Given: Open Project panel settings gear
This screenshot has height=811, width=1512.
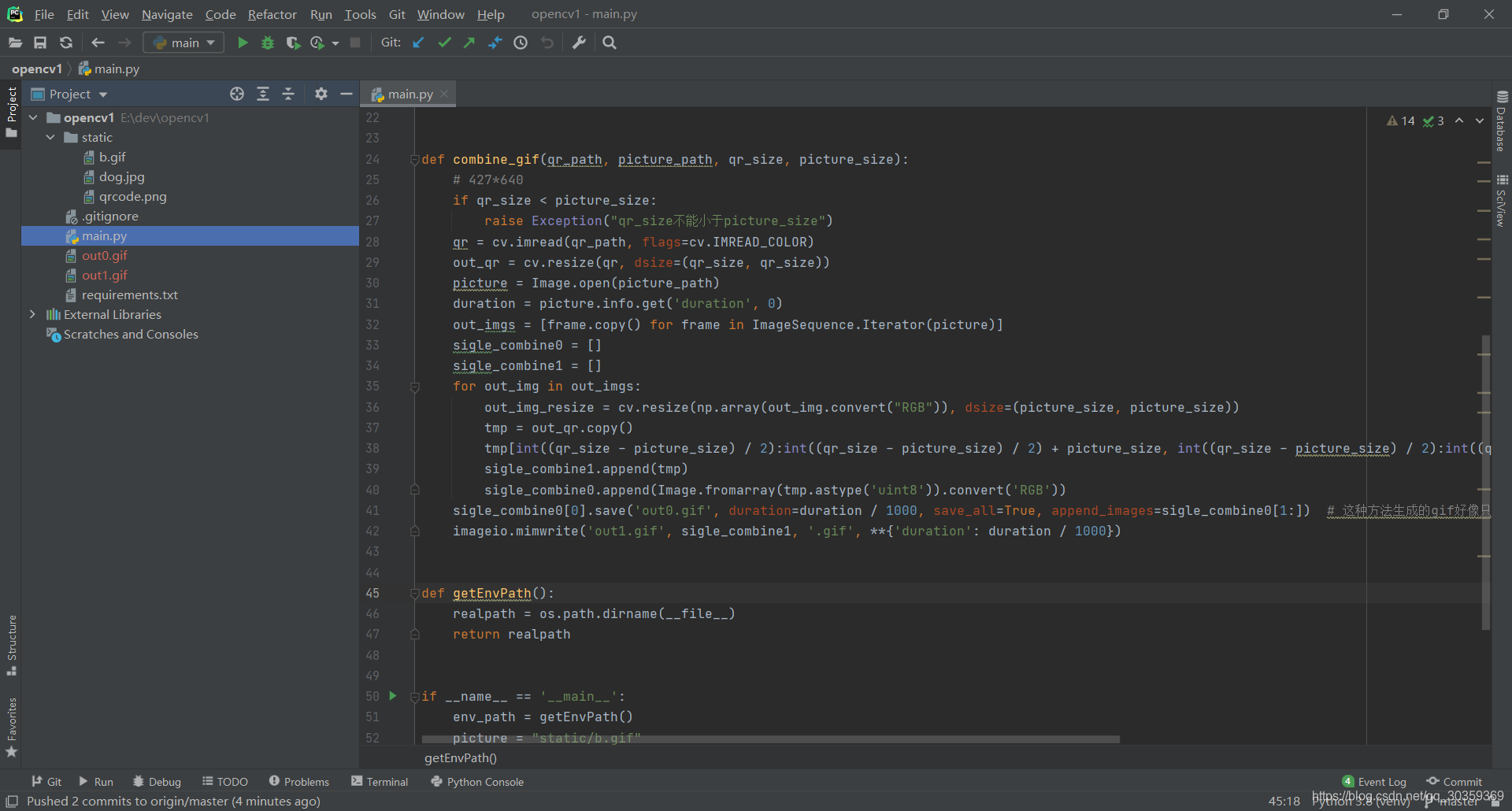Looking at the screenshot, I should click(x=321, y=94).
